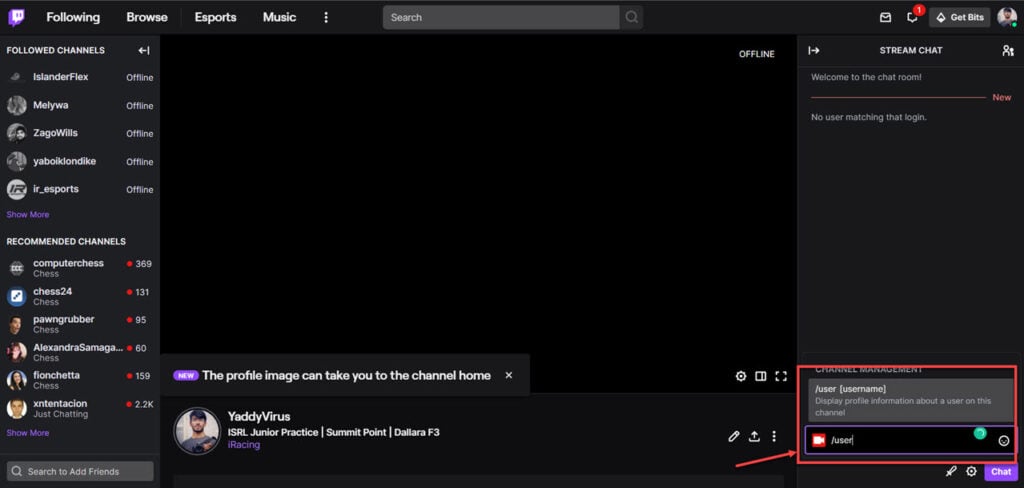Open the xntentacion recommended channel

click(x=80, y=408)
